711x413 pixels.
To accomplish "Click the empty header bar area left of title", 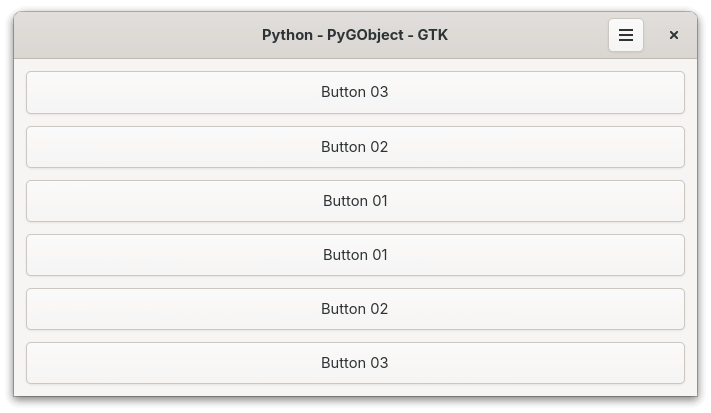I will [x=130, y=35].
